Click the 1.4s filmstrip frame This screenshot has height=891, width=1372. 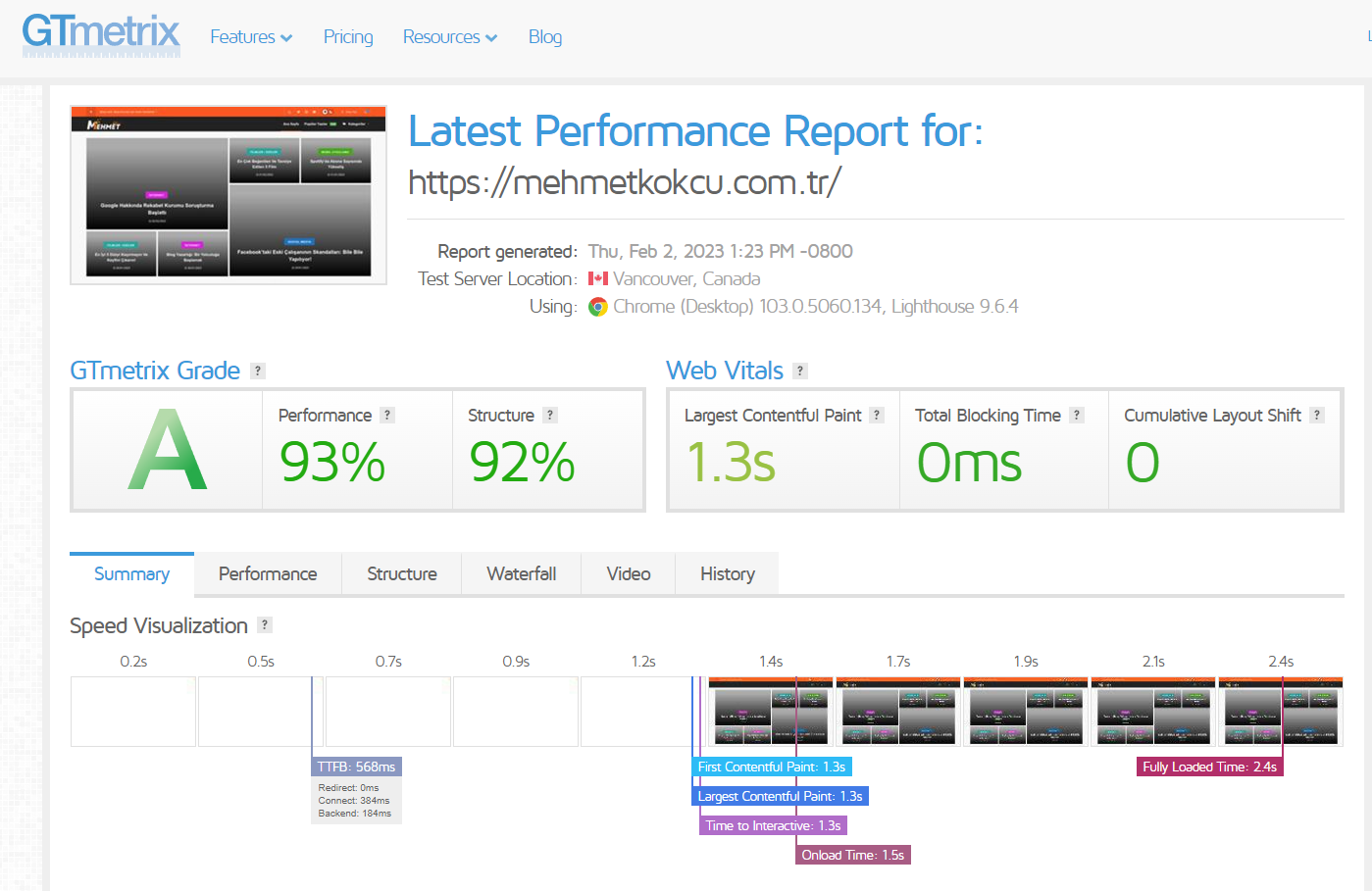tap(771, 712)
